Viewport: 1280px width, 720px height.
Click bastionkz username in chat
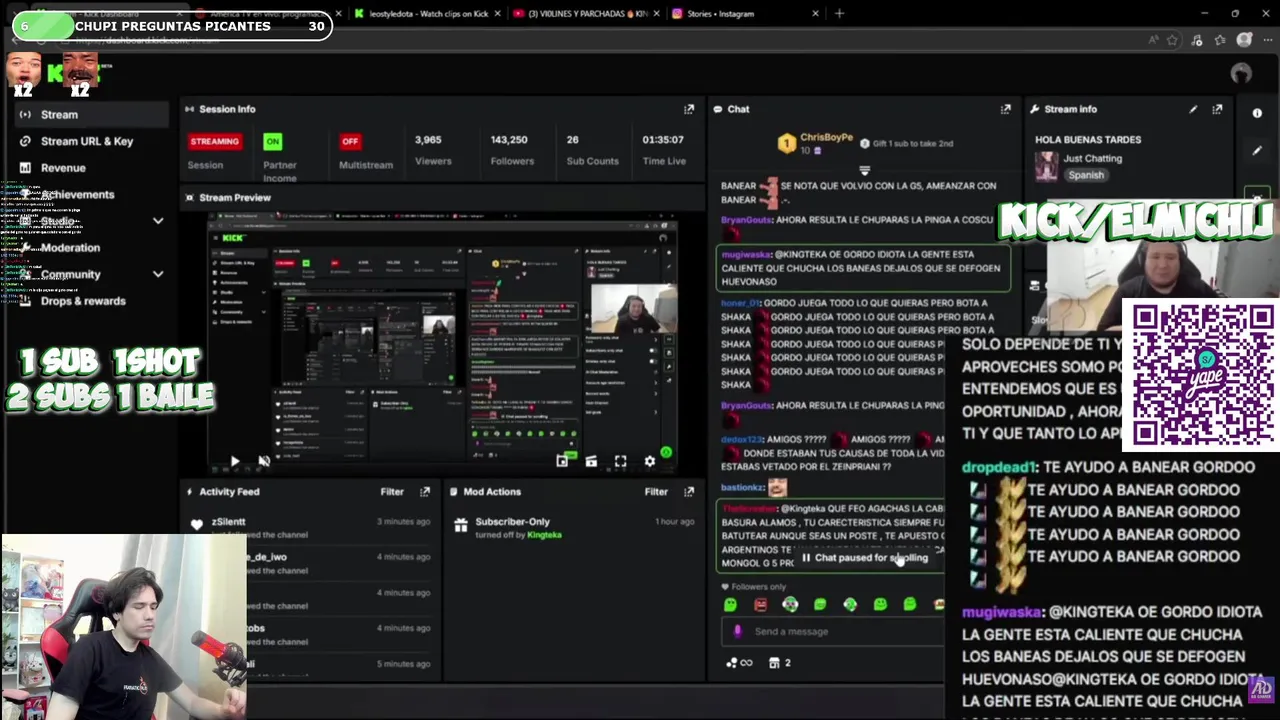point(743,487)
